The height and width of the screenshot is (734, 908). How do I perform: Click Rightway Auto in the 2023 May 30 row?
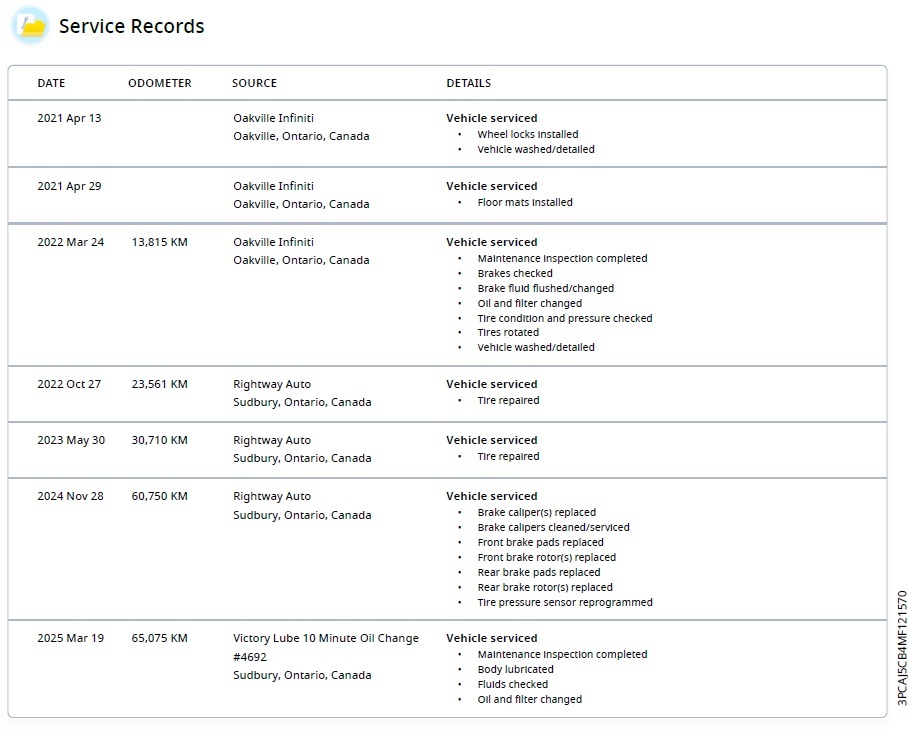tap(272, 440)
